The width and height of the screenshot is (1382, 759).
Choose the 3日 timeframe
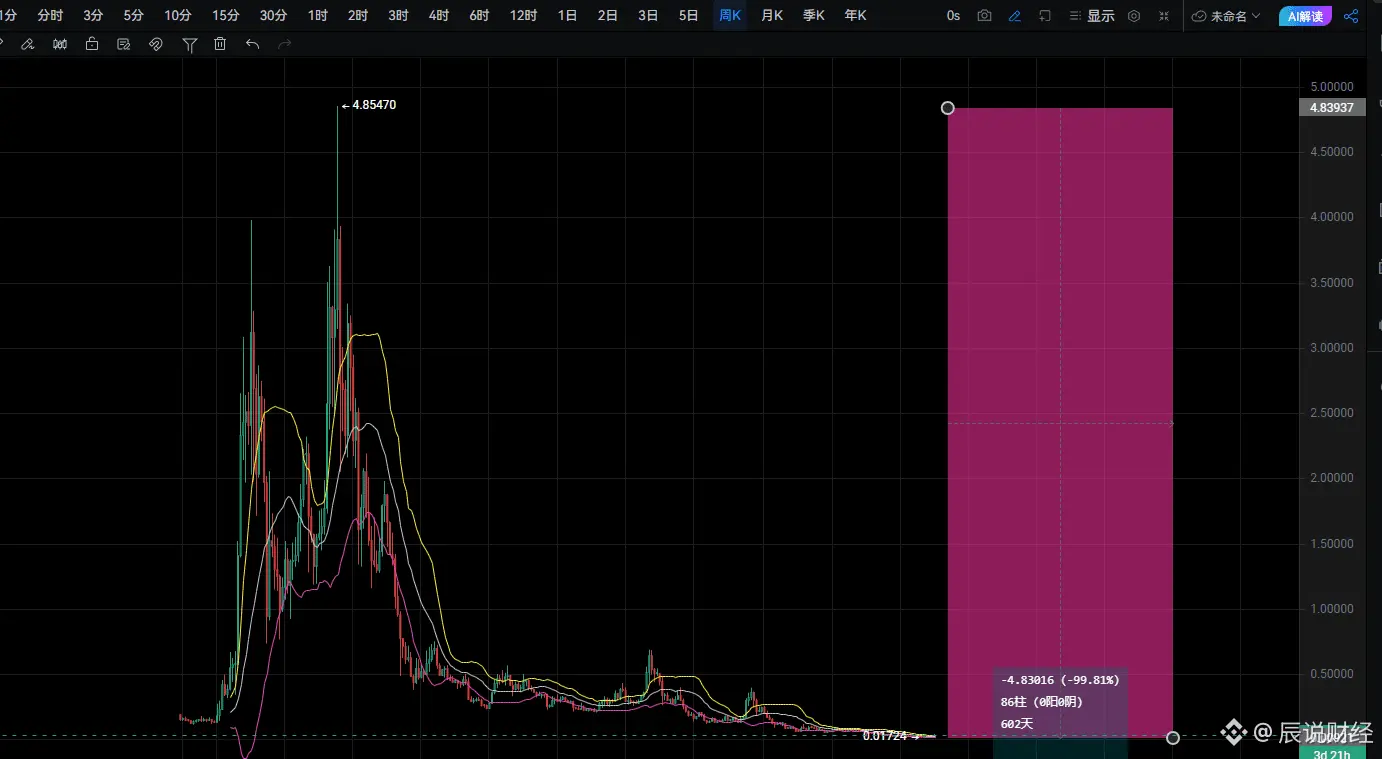tap(648, 16)
